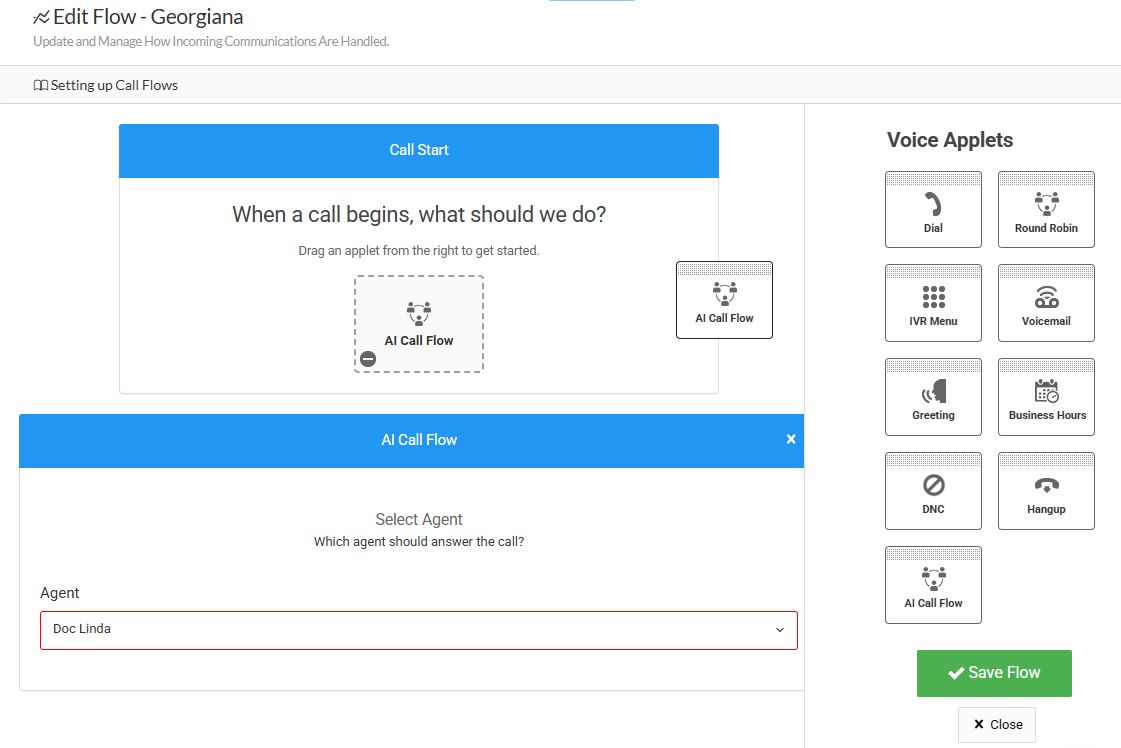Select the Dial voice applet
The width and height of the screenshot is (1121, 748).
[933, 210]
